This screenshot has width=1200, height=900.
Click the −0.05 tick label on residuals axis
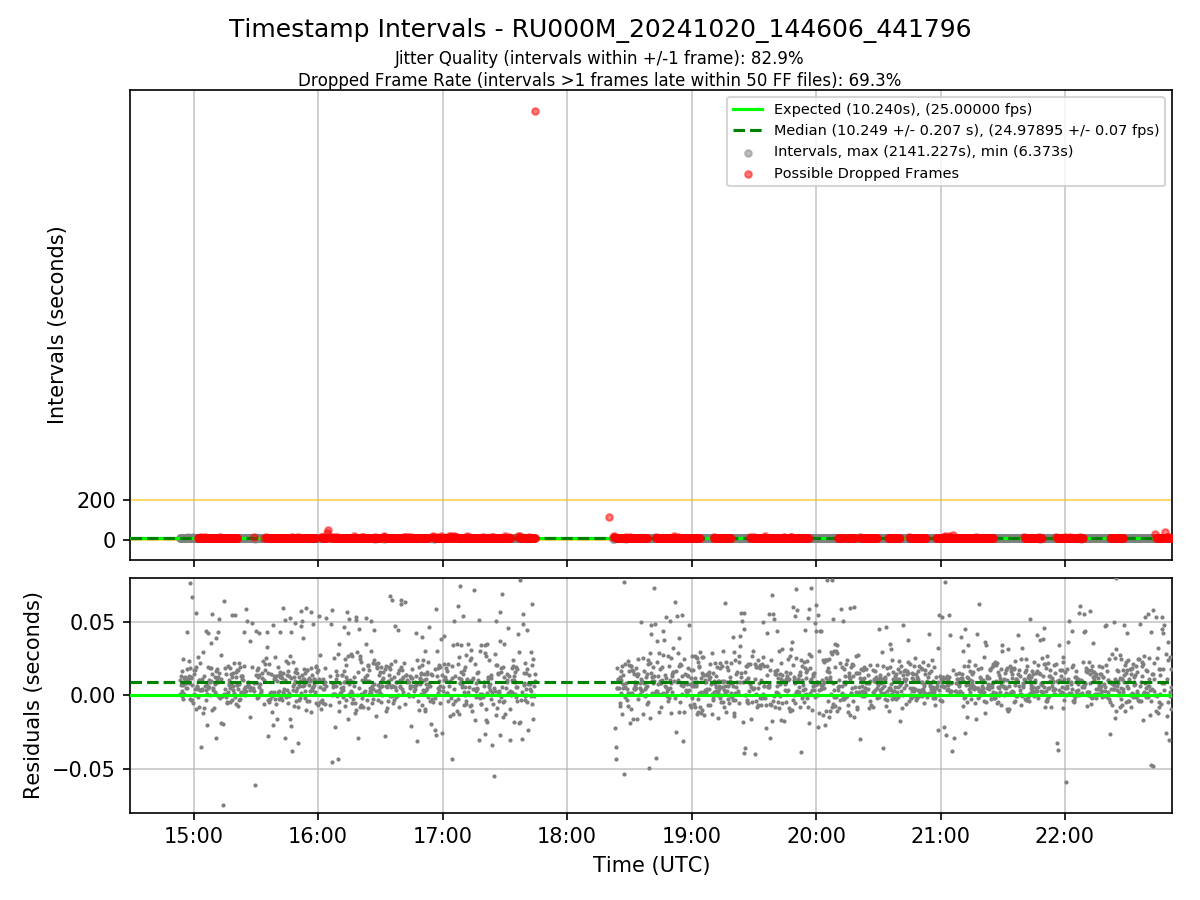pos(84,769)
